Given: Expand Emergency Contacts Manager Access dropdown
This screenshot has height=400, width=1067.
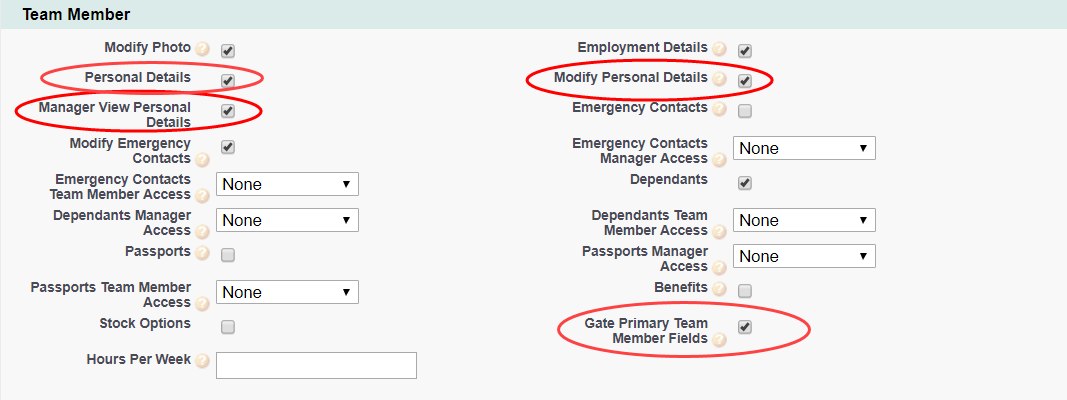Looking at the screenshot, I should click(x=804, y=148).
